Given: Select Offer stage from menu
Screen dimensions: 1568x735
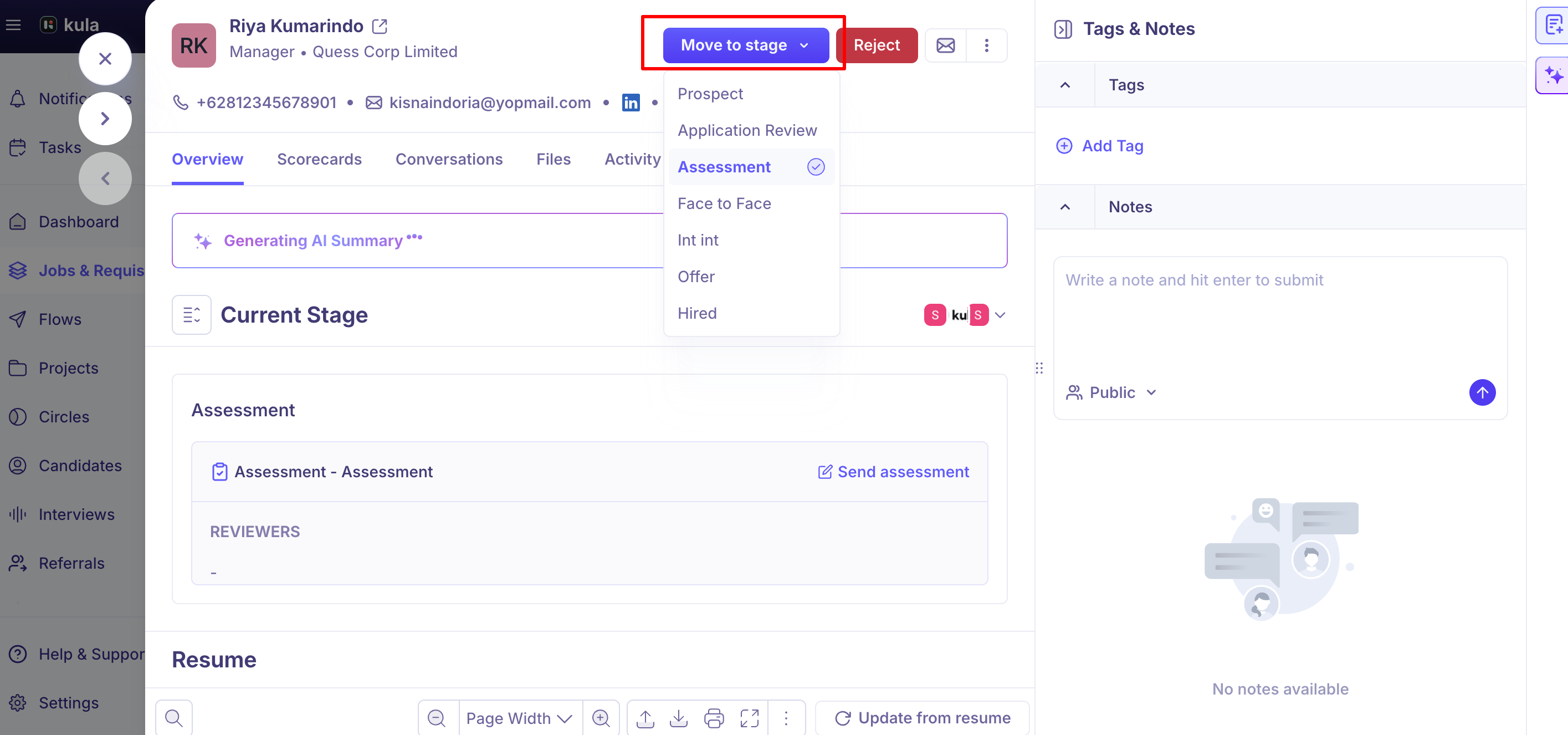Looking at the screenshot, I should (751, 277).
